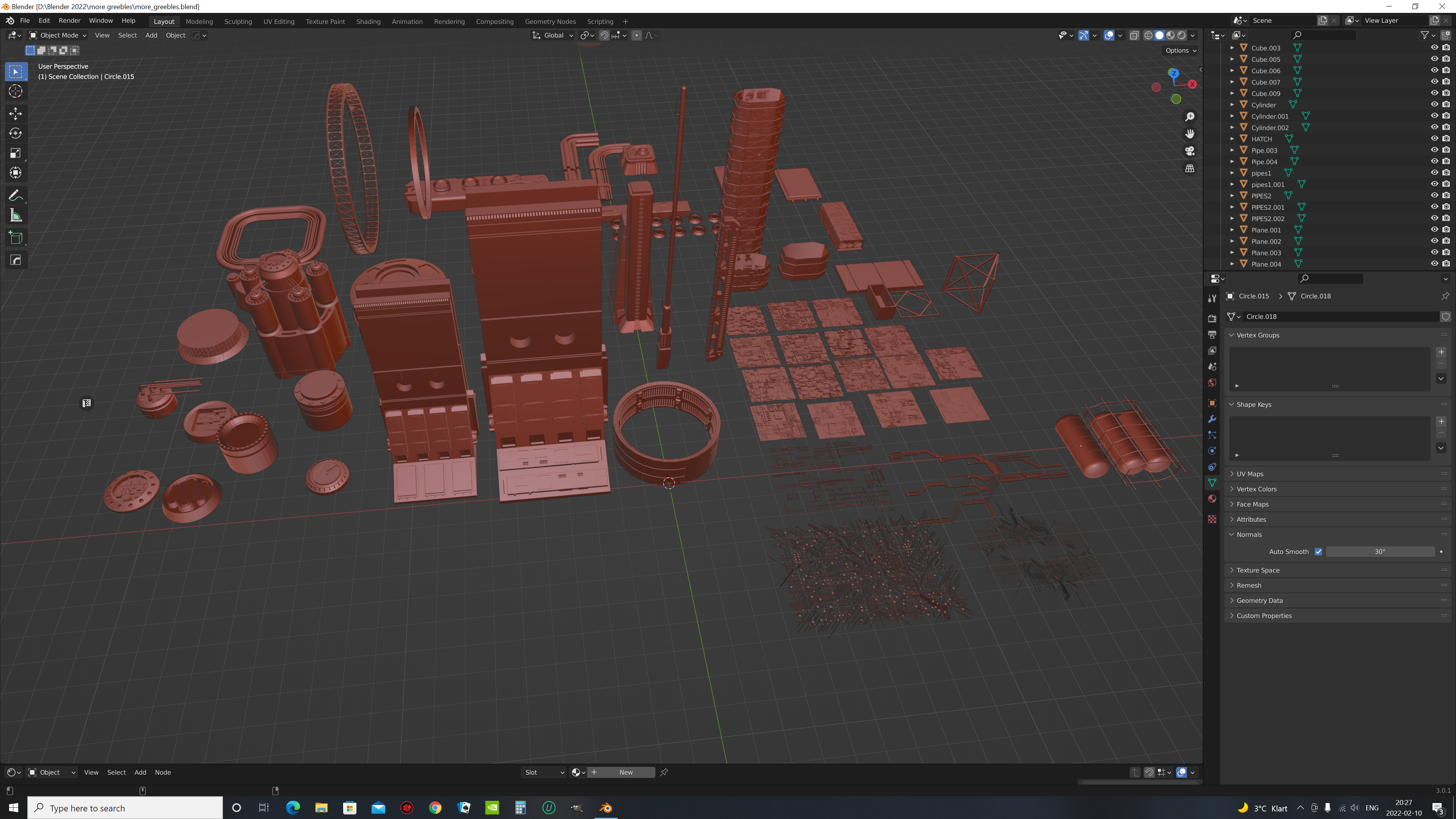Switch viewport to Wireframe shading mode

pos(1148,35)
